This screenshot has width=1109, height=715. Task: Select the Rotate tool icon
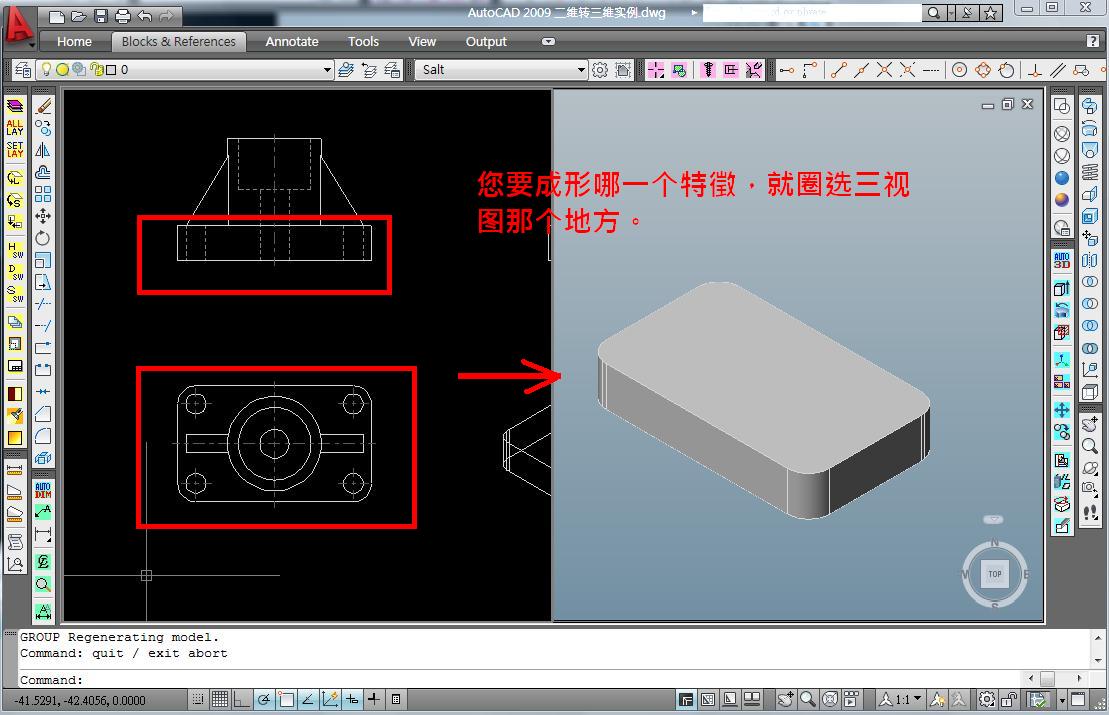pyautogui.click(x=43, y=238)
